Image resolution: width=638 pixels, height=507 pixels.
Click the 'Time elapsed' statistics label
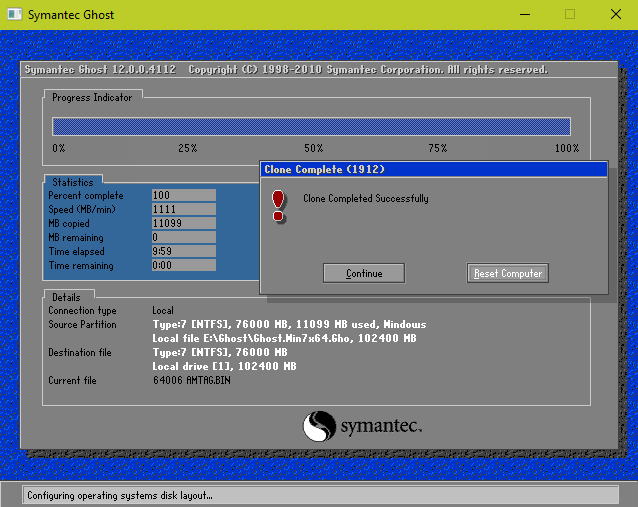pyautogui.click(x=76, y=251)
